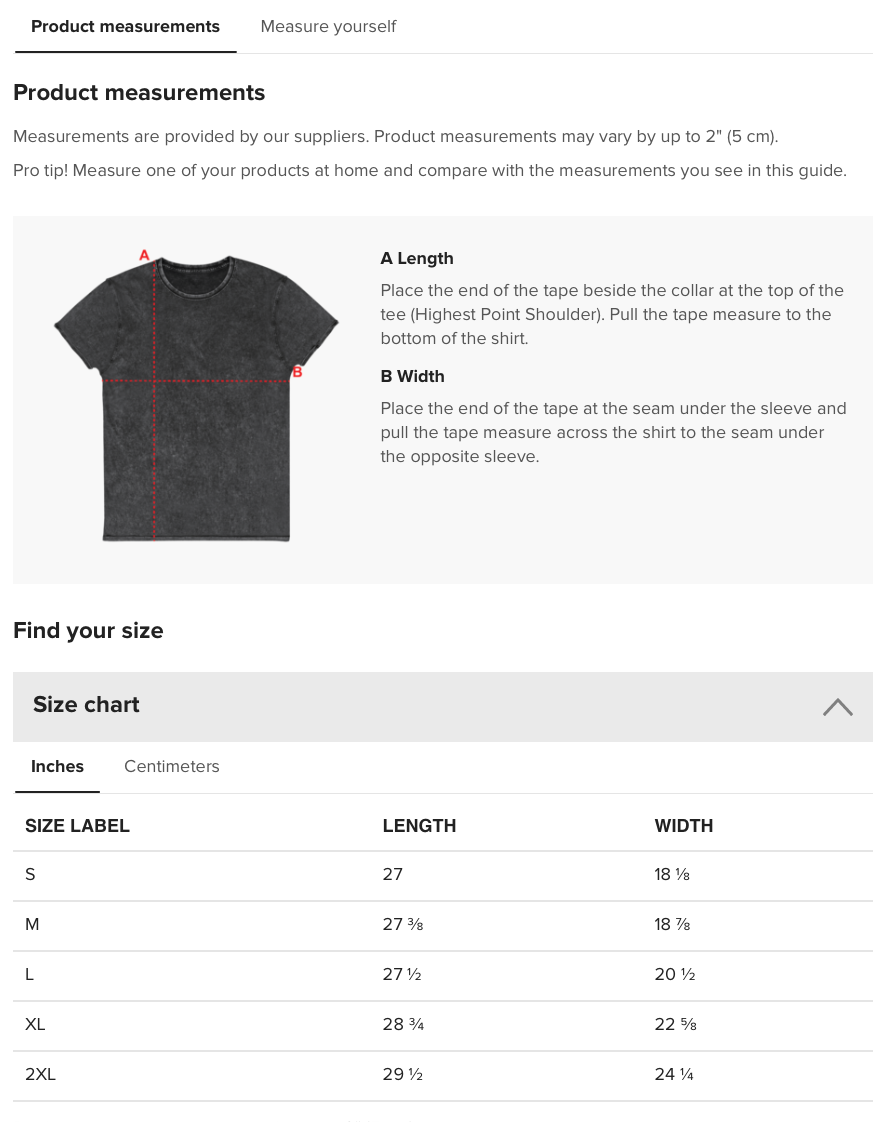This screenshot has width=888, height=1122.
Task: Show measurements in Centimeters
Action: click(171, 767)
